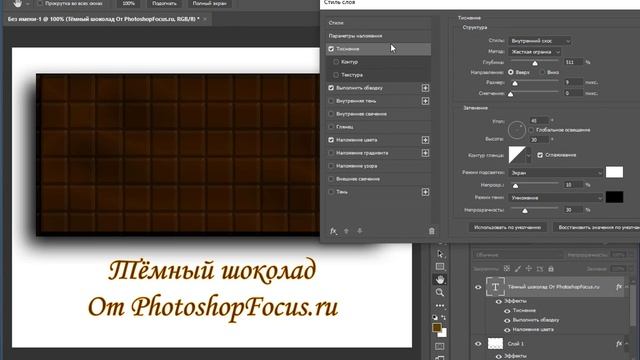Open the three-dots Edit Toolbar menu
Viewport: 640px width, 360px height.
tap(440, 305)
